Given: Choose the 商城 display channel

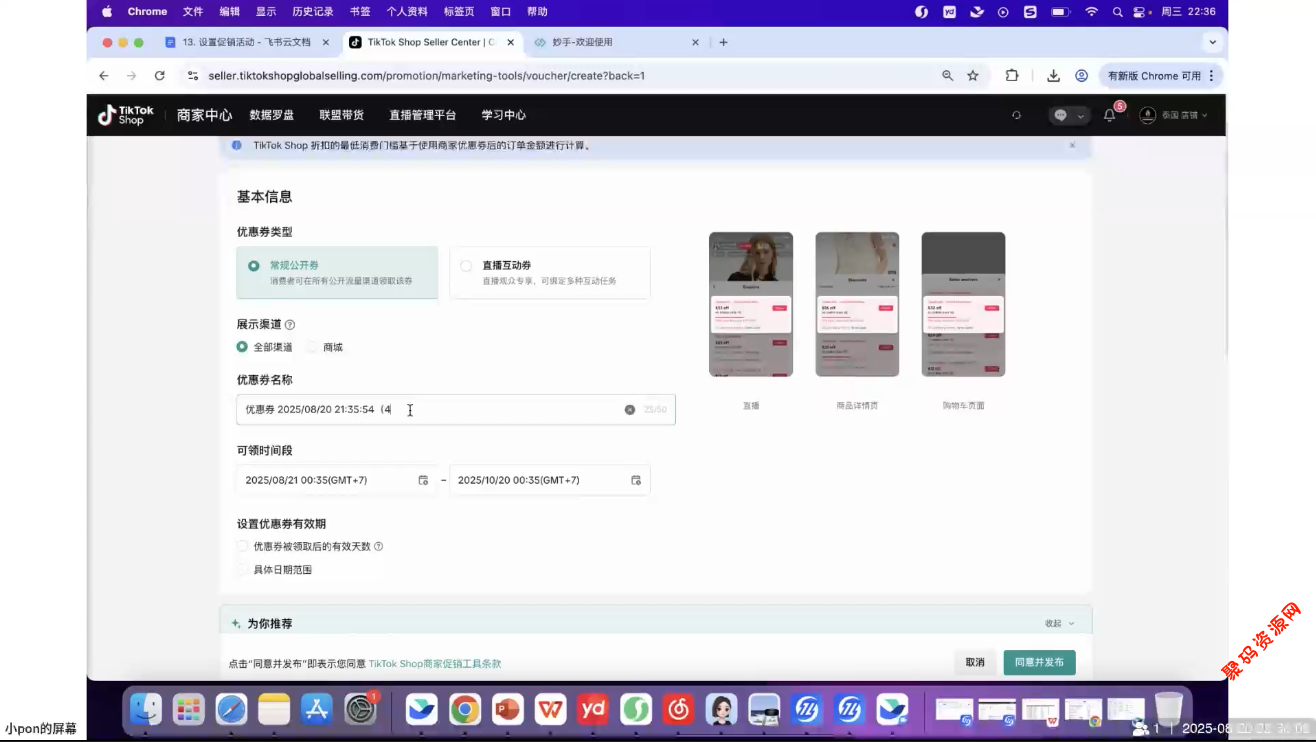Looking at the screenshot, I should pyautogui.click(x=313, y=347).
